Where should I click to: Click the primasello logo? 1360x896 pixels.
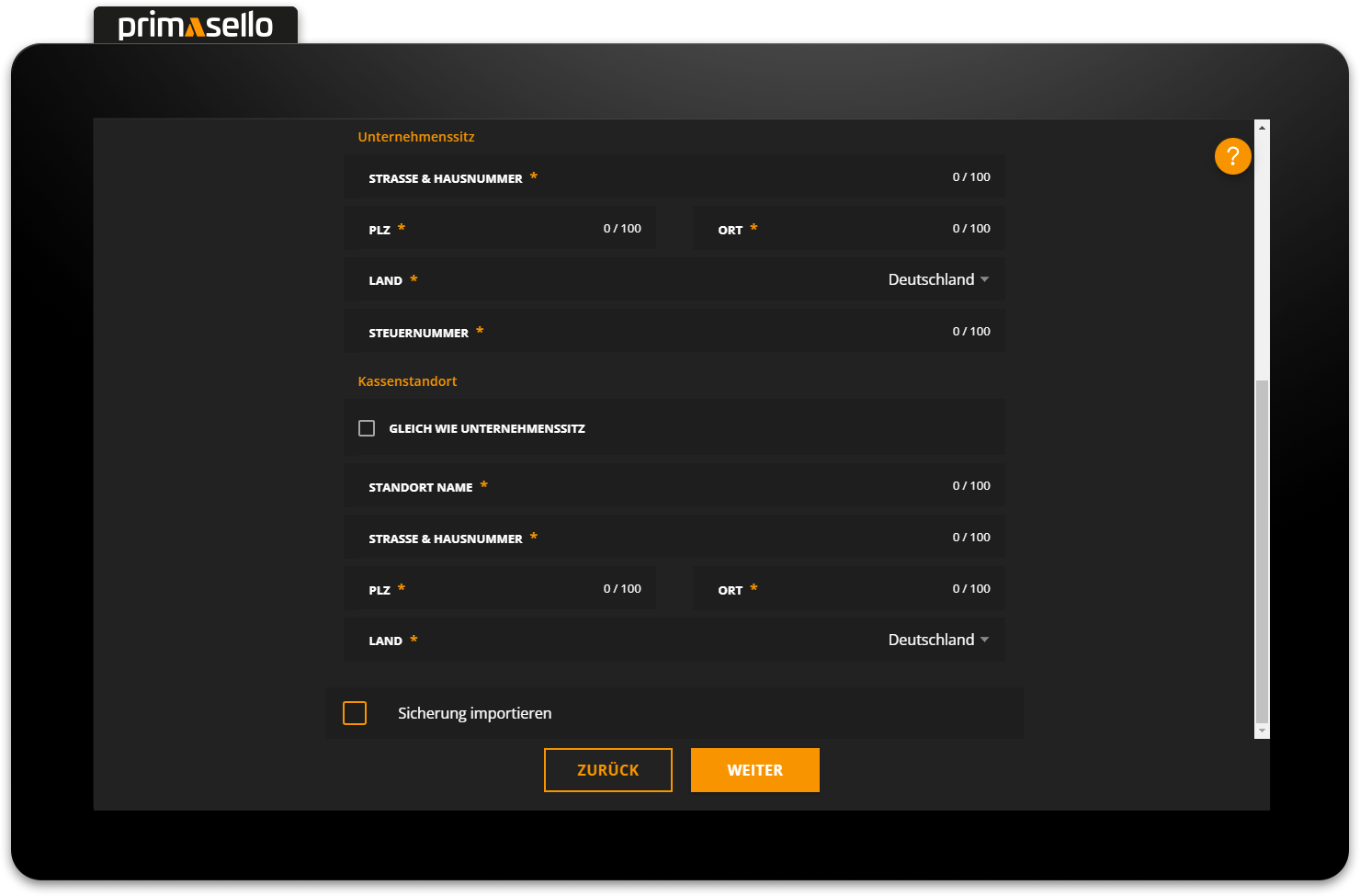click(196, 25)
